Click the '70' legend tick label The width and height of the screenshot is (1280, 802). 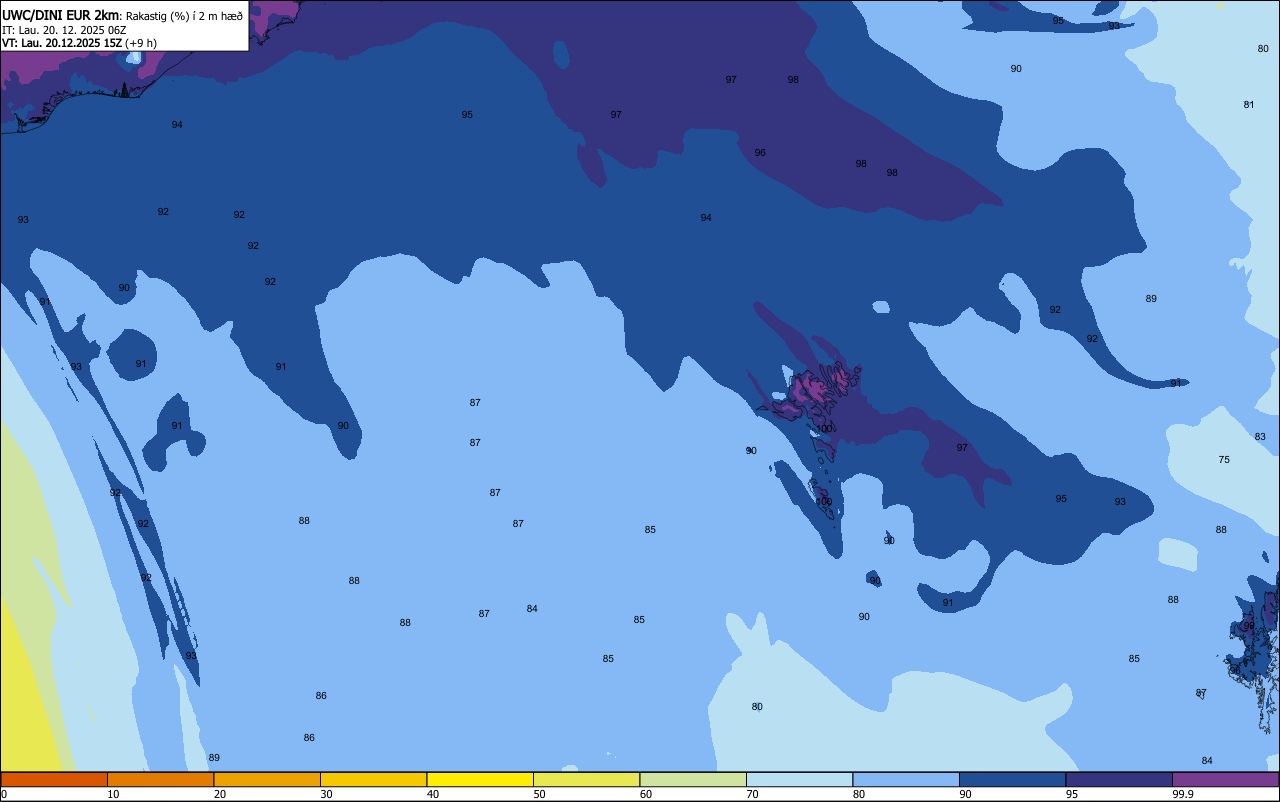pos(752,794)
